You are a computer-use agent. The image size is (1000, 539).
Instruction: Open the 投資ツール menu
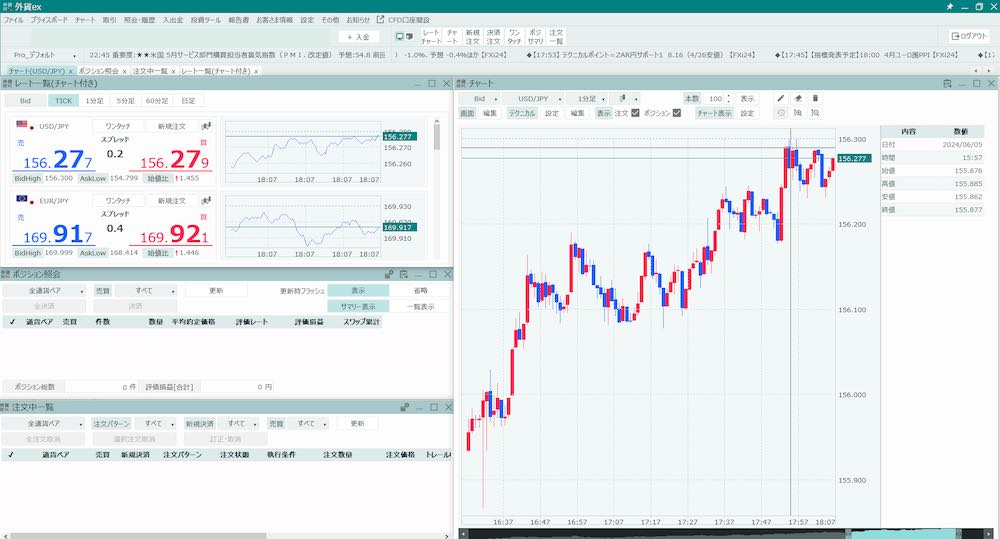(206, 20)
